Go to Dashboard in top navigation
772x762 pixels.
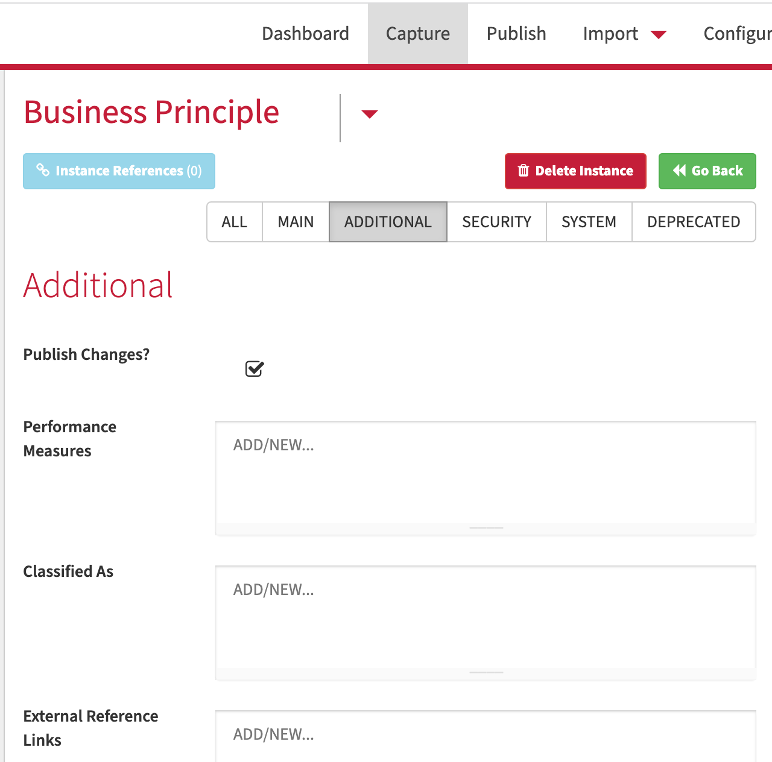pos(305,33)
